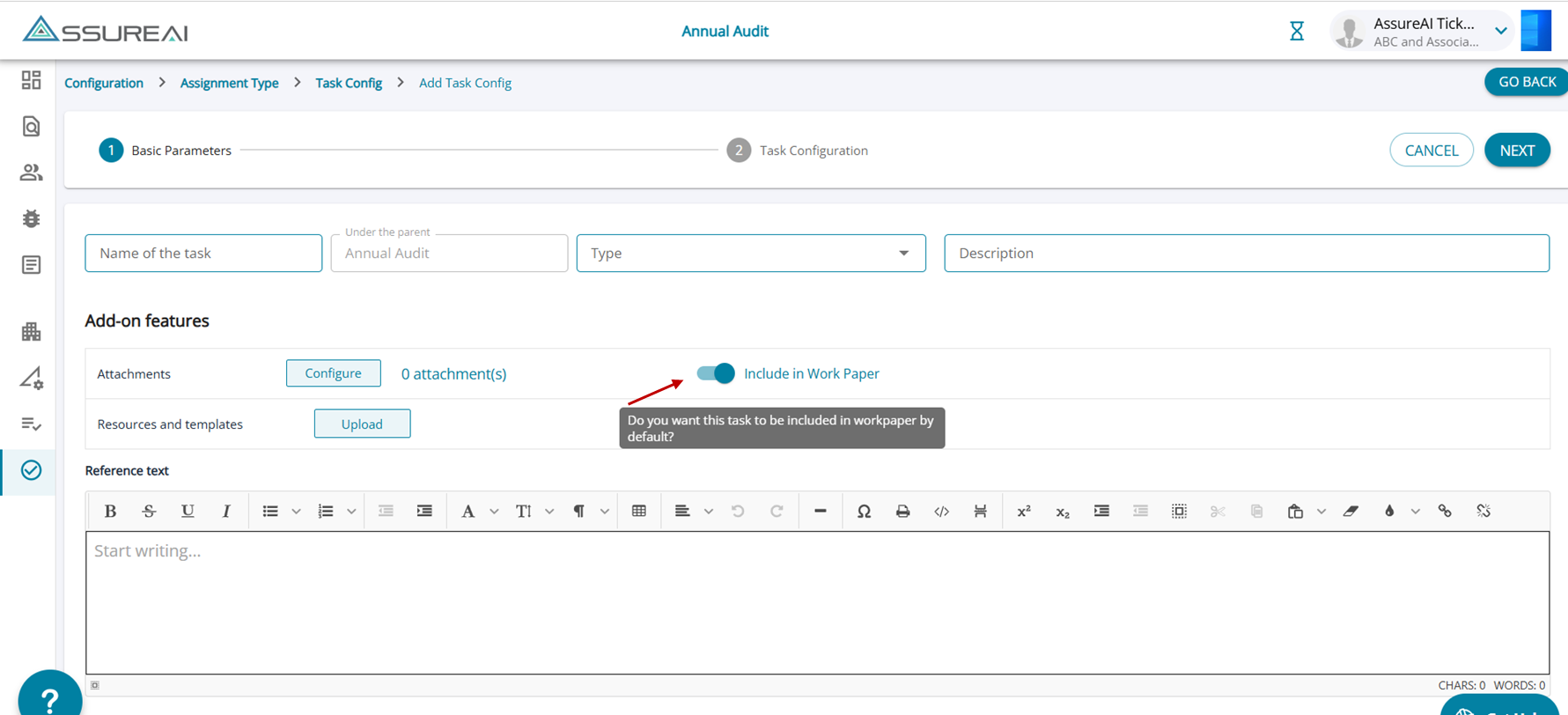Click the eraser clear formatting icon

[x=1351, y=512]
